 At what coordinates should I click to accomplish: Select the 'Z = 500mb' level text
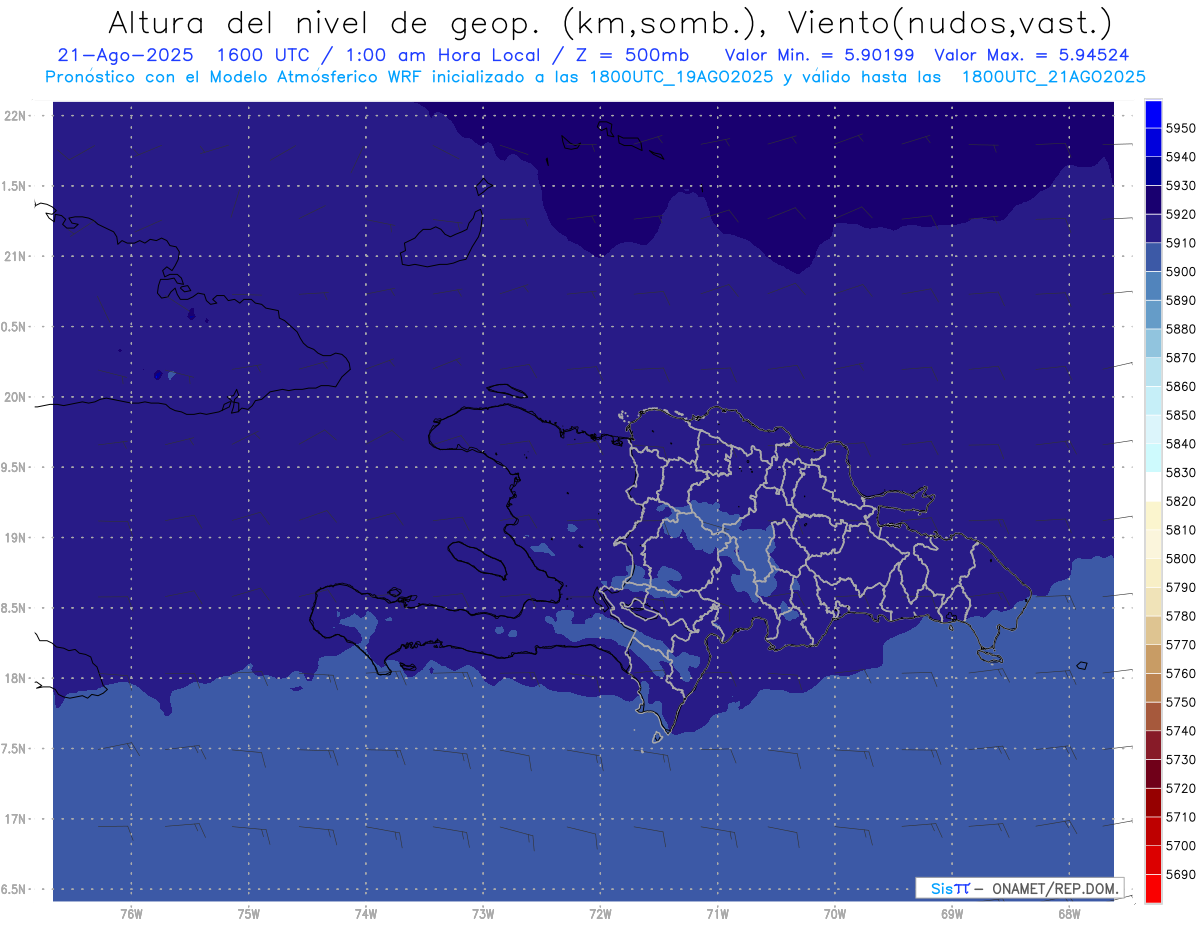point(632,56)
